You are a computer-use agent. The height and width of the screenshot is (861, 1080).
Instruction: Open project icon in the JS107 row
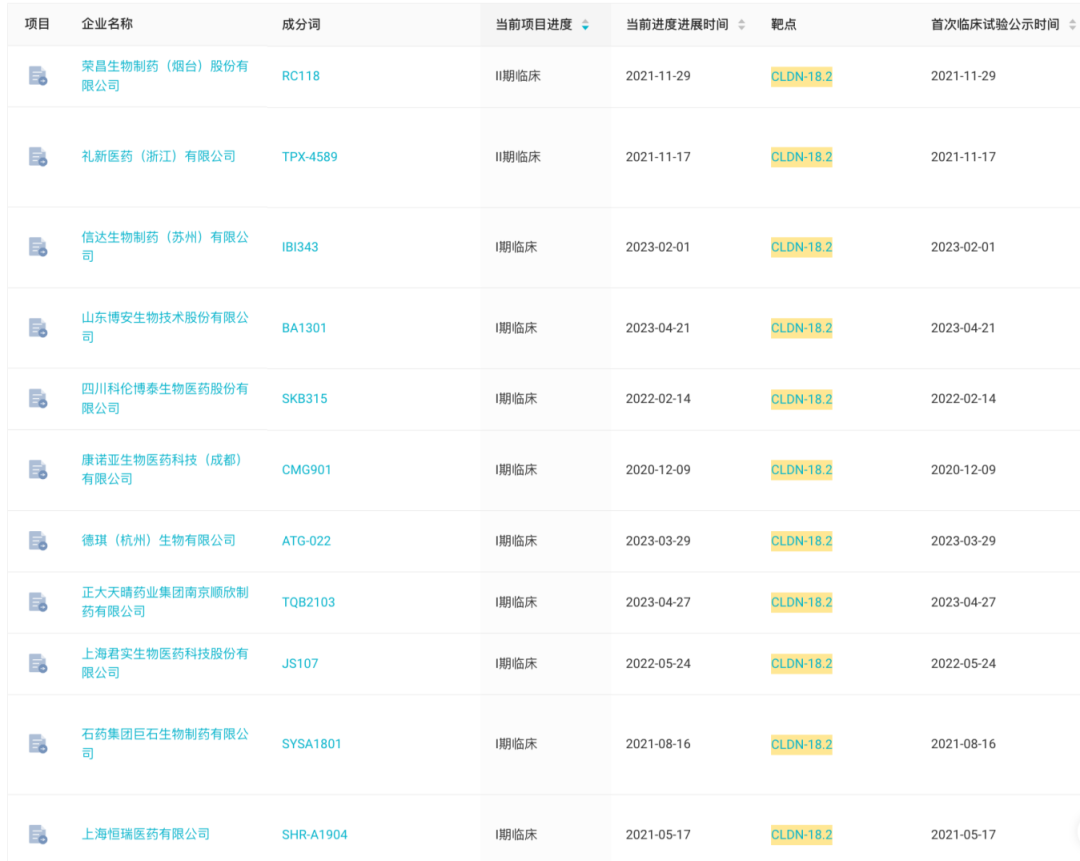(x=38, y=663)
